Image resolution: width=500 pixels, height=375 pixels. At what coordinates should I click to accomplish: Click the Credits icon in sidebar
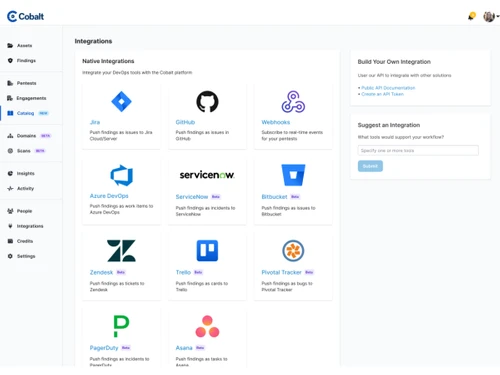[x=10, y=241]
